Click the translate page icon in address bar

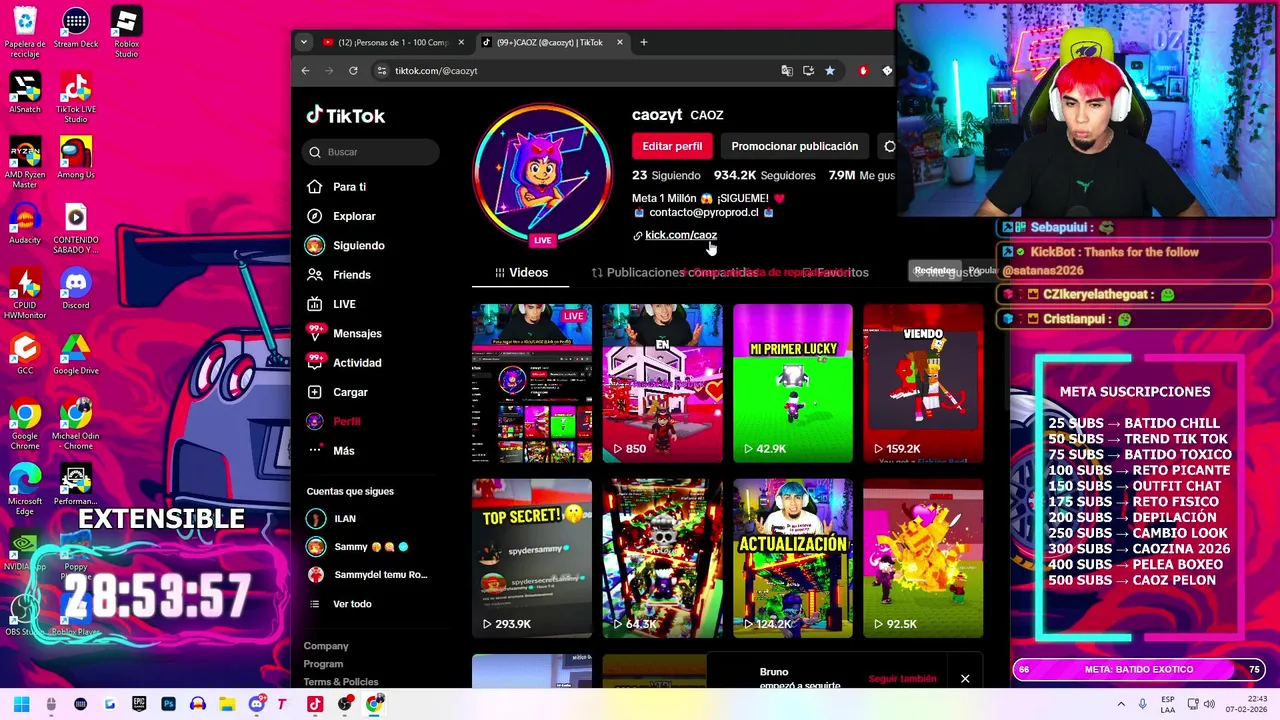click(x=787, y=71)
